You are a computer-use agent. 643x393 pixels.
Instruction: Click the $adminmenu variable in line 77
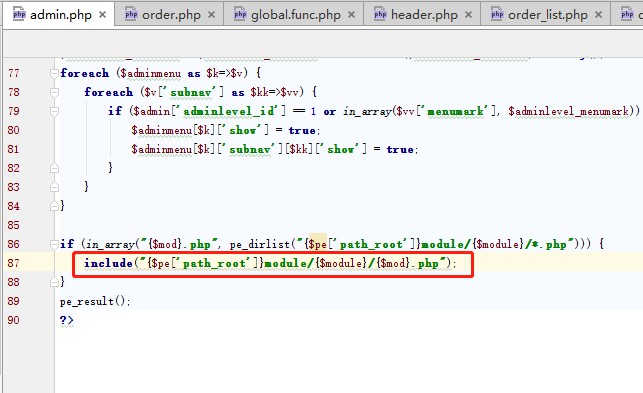(x=150, y=73)
